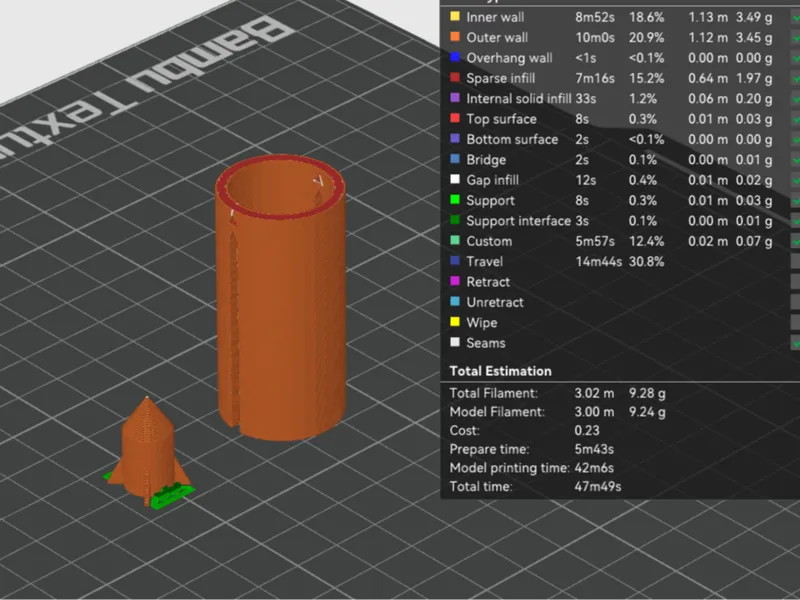
Task: Click the Total Filament weight 9.28 g
Action: click(647, 393)
